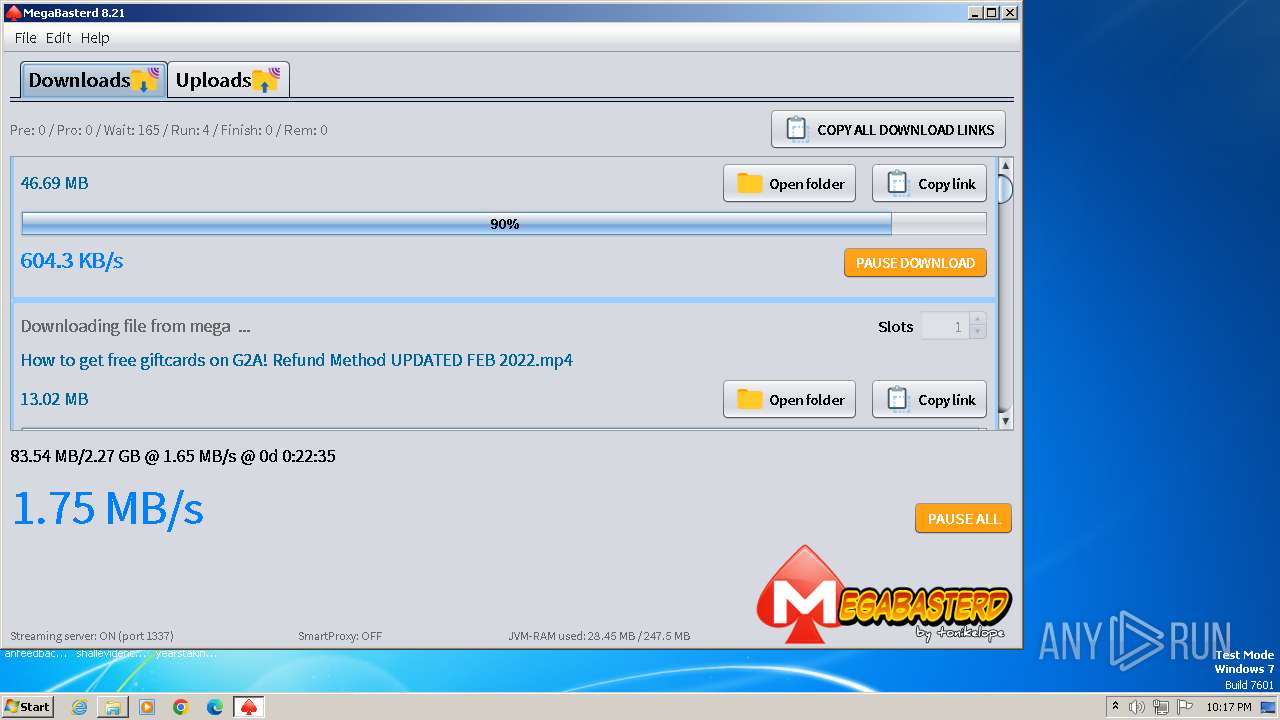Pause the download at 90%
Viewport: 1280px width, 720px height.
[915, 263]
